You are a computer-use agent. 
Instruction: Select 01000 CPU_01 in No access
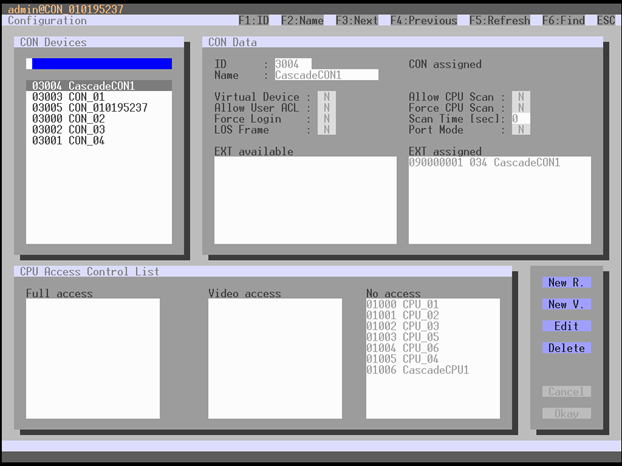coord(433,304)
